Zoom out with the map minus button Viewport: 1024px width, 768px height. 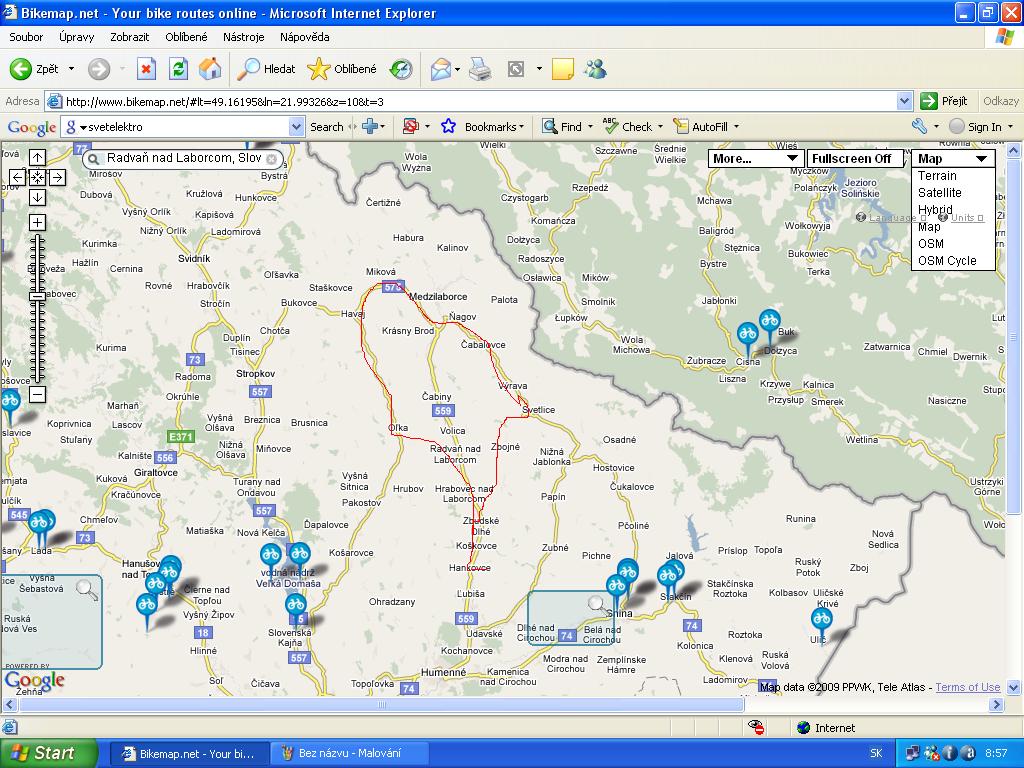(37, 394)
